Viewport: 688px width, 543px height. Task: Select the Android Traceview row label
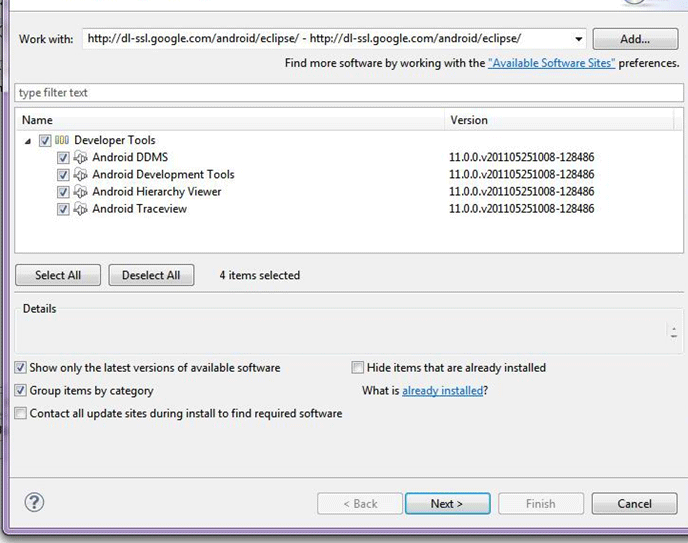tap(140, 209)
